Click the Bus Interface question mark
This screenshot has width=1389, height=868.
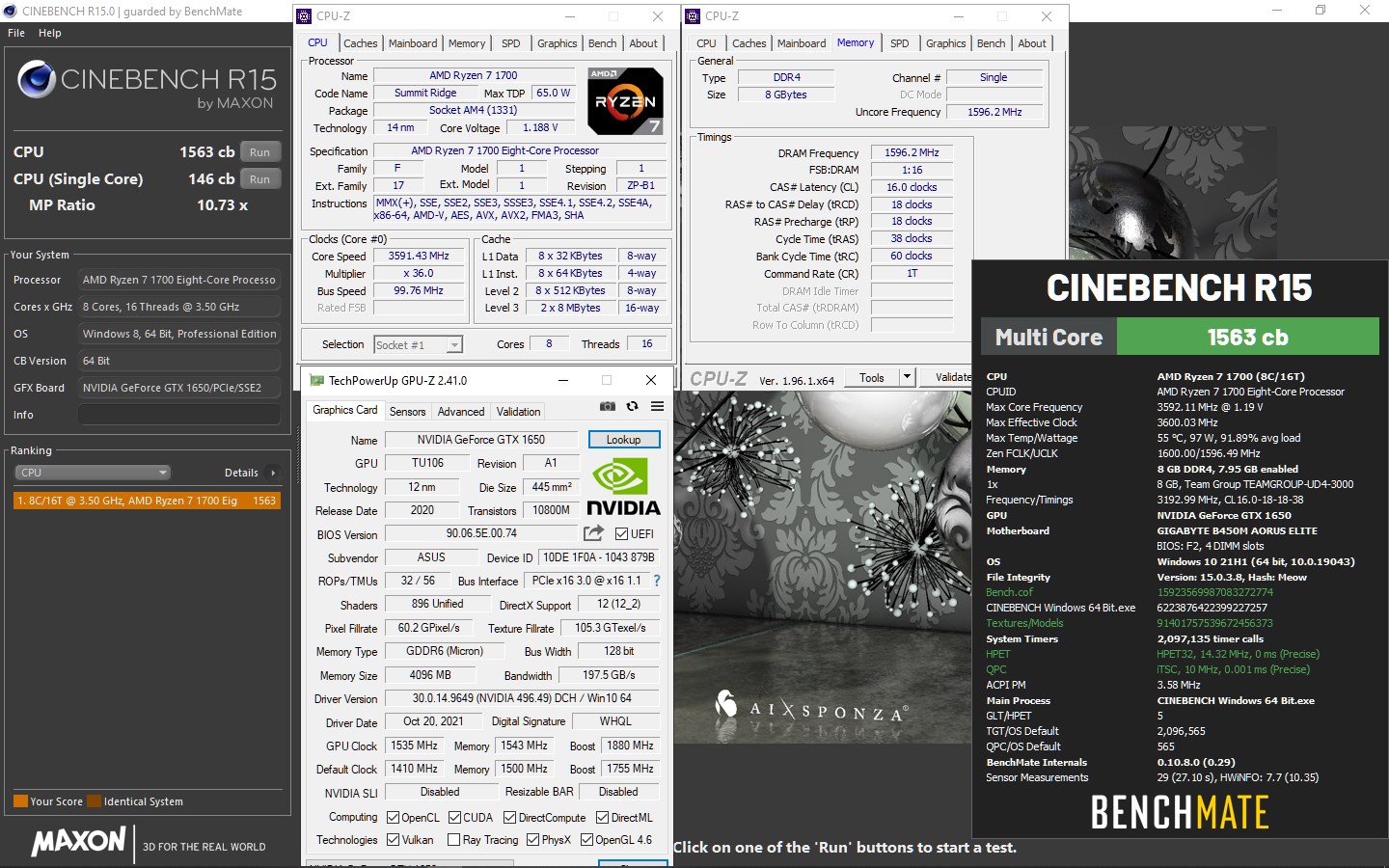[657, 581]
